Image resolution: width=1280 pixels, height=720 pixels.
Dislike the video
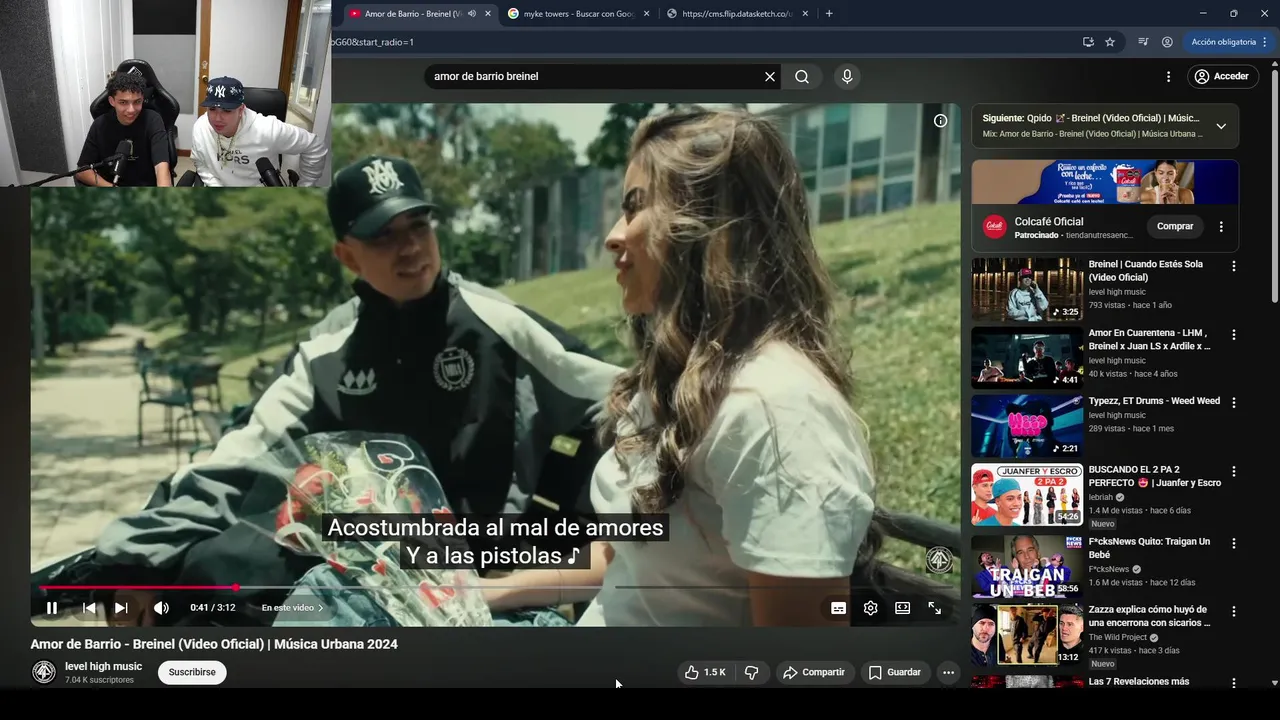point(752,672)
